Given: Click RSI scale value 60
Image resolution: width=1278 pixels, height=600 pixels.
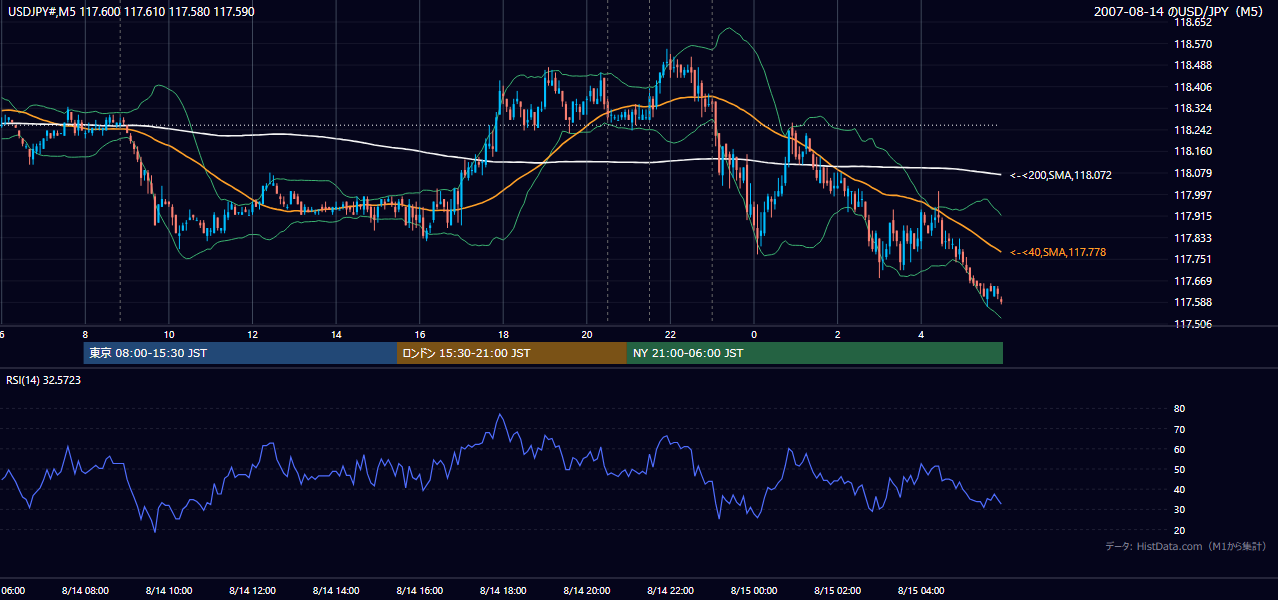Looking at the screenshot, I should pyautogui.click(x=1179, y=449).
